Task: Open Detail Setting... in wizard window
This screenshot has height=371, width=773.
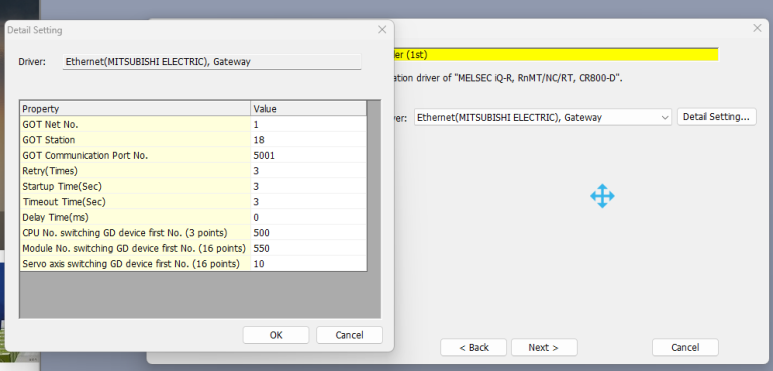Action: coord(716,117)
